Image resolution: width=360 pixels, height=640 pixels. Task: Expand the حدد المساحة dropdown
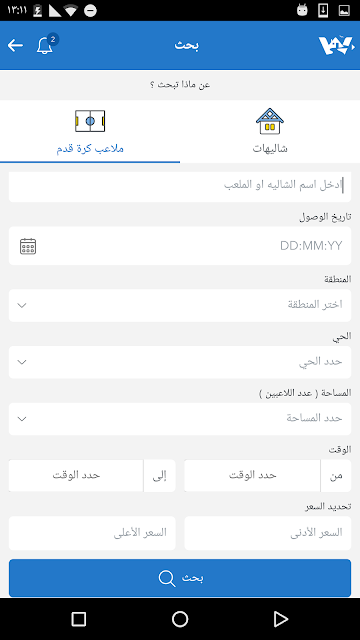180,419
